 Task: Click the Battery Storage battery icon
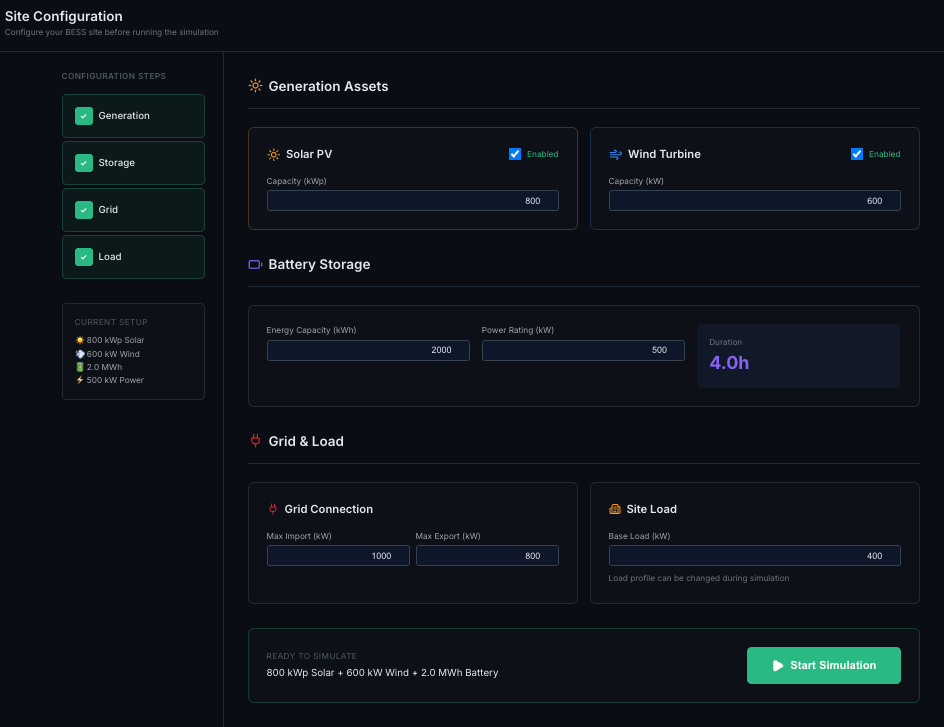pyautogui.click(x=255, y=265)
